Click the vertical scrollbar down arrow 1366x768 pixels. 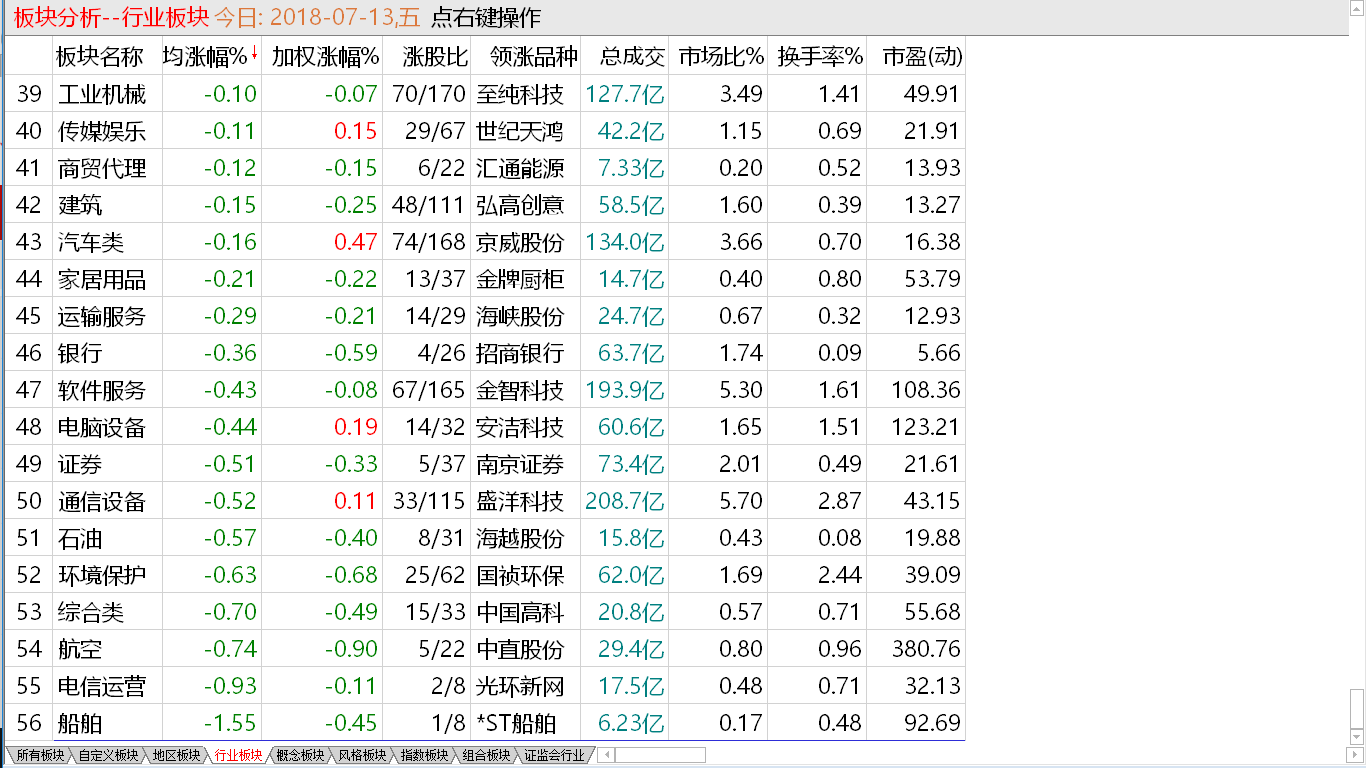point(1356,737)
